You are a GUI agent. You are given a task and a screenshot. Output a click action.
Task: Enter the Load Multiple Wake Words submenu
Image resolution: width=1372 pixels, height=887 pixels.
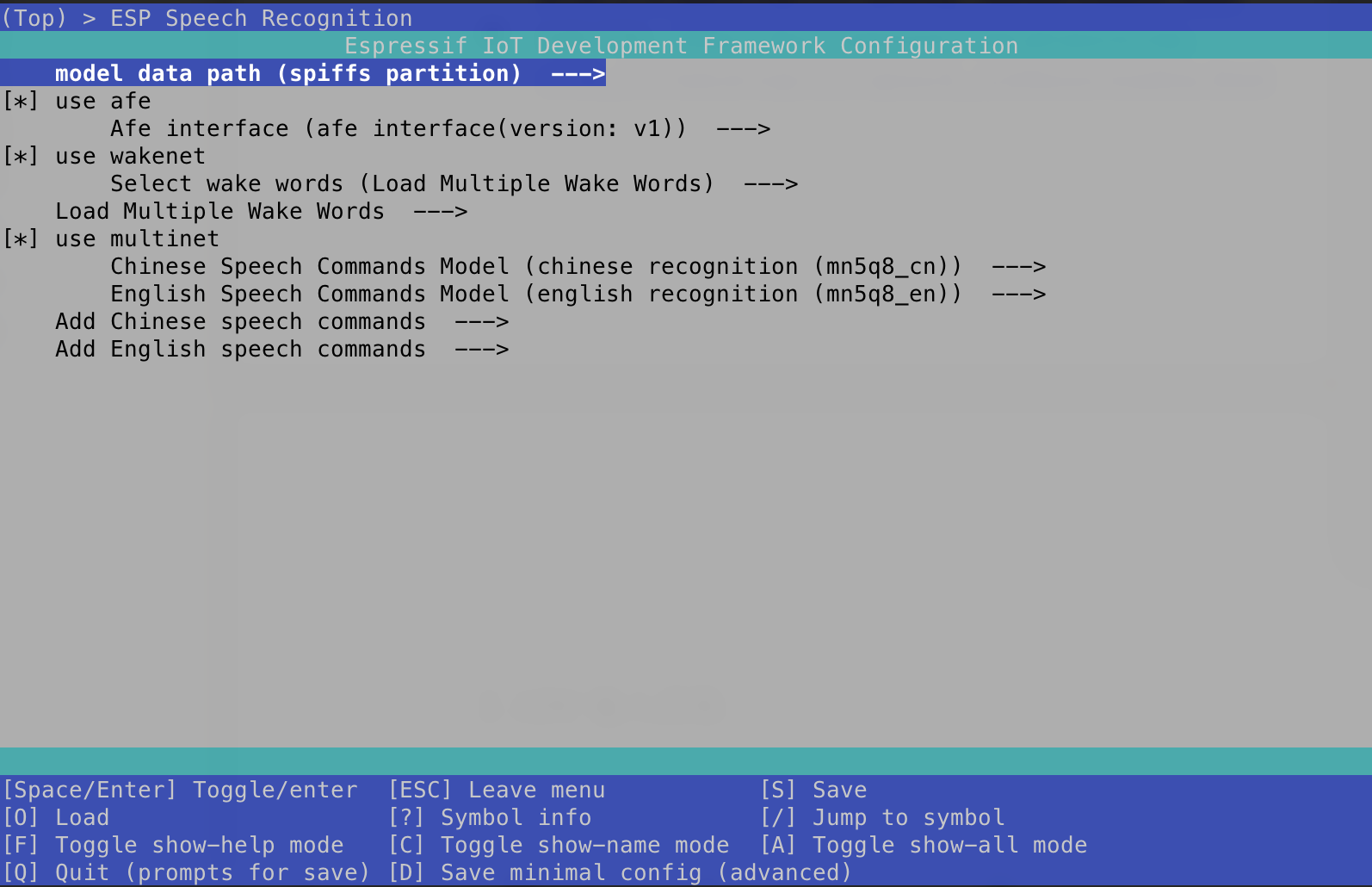click(x=261, y=211)
